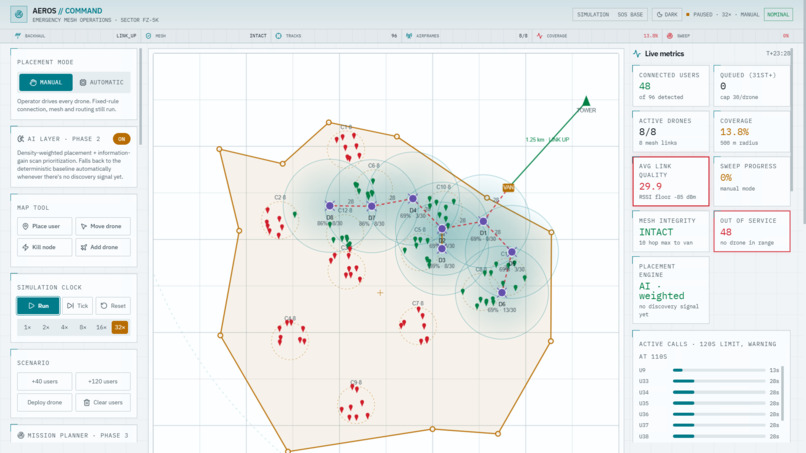Click the Active Calls list scrollbar
Image resolution: width=806 pixels, height=453 pixels.
point(782,393)
